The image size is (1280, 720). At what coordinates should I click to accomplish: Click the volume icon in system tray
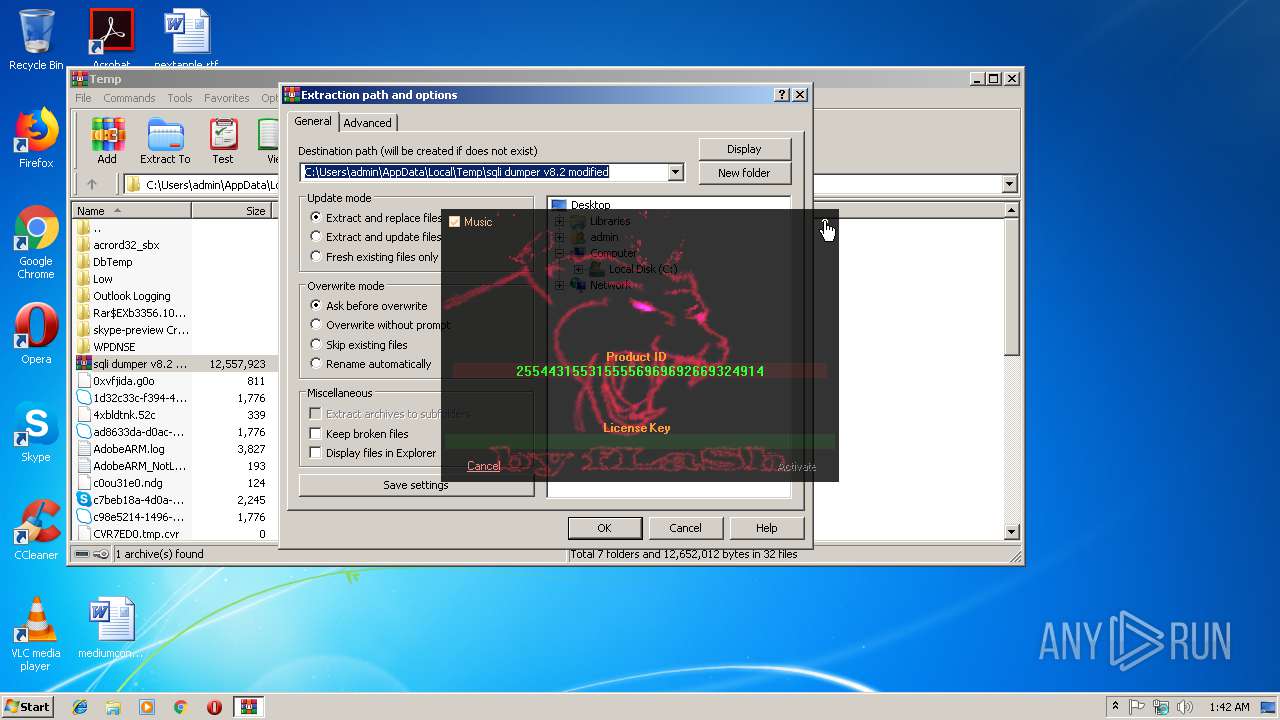(x=1185, y=707)
